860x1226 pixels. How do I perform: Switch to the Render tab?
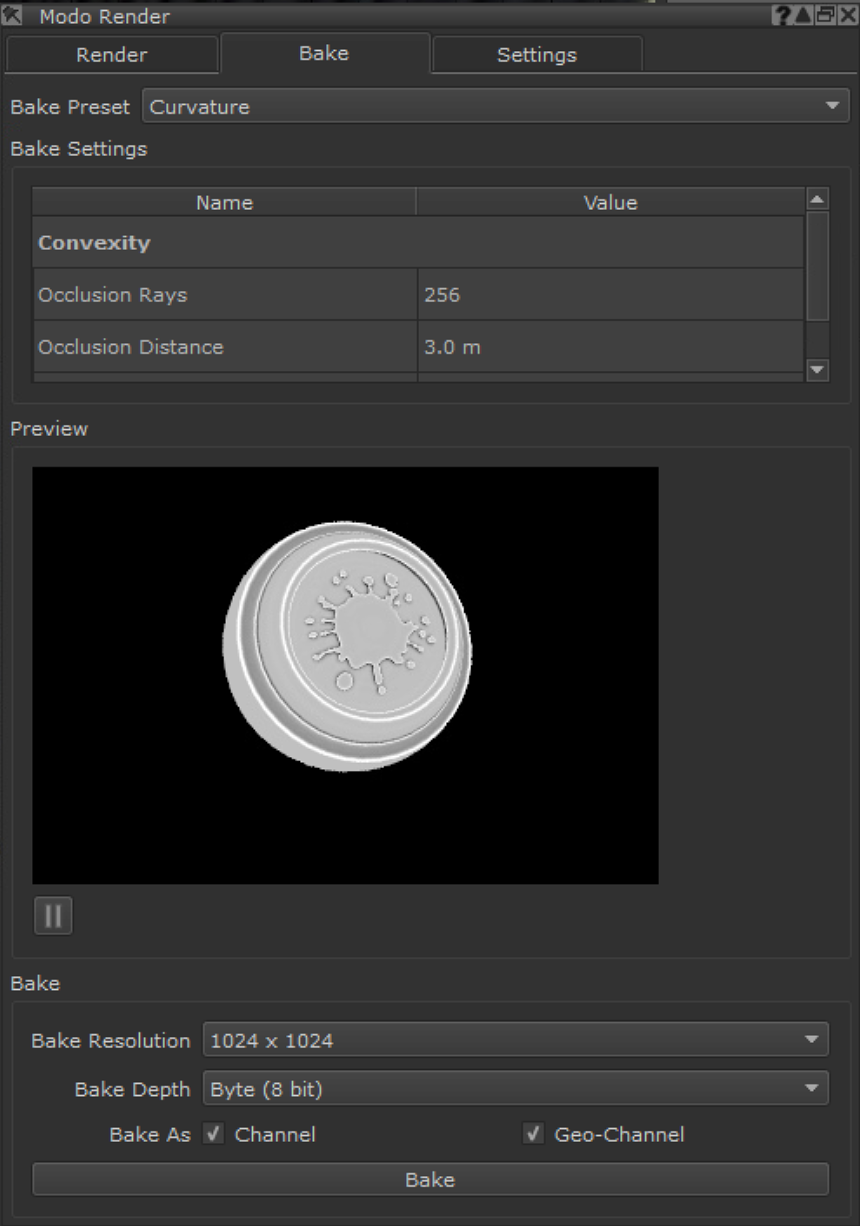pos(112,55)
